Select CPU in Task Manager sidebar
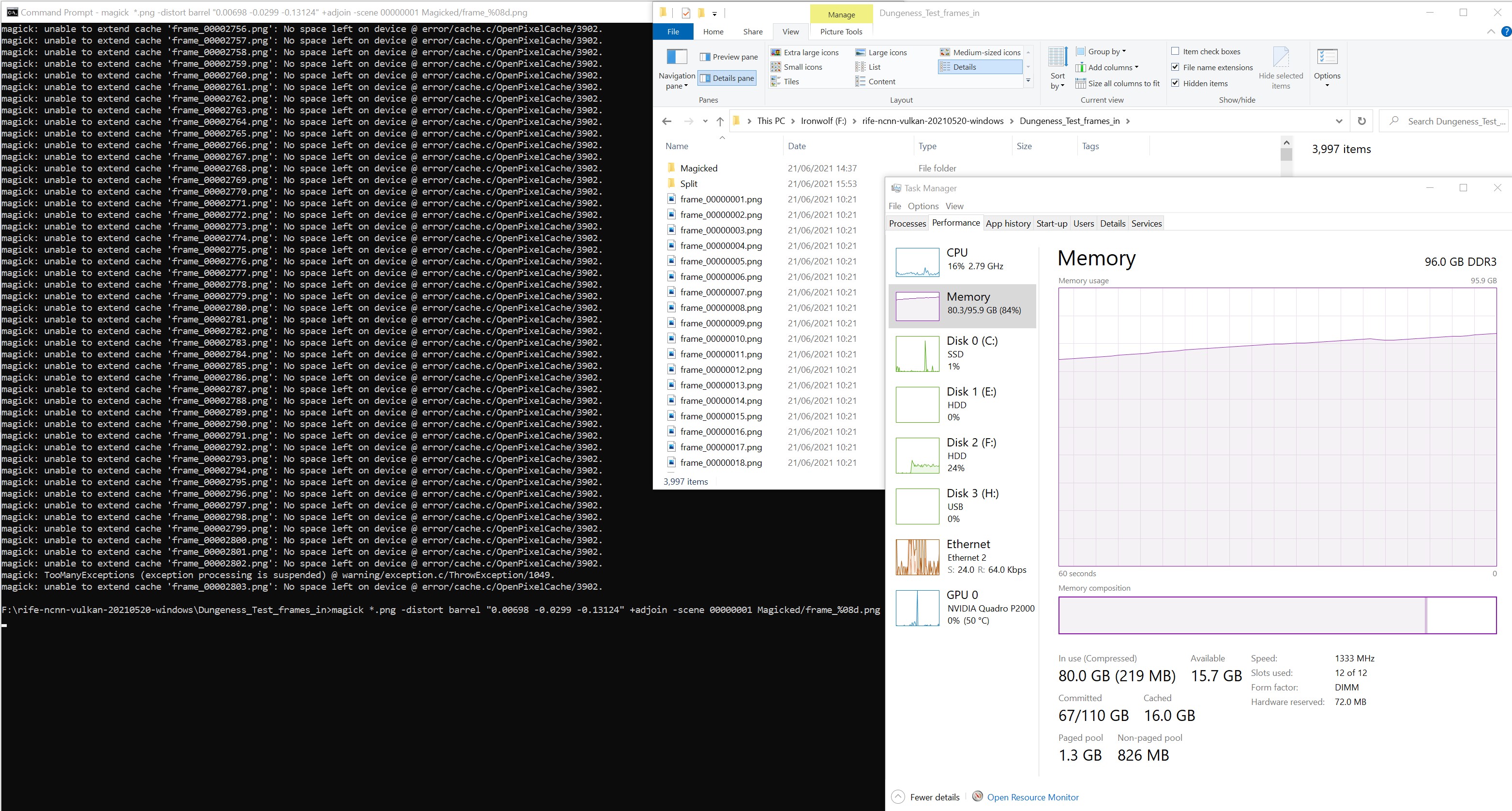 963,262
